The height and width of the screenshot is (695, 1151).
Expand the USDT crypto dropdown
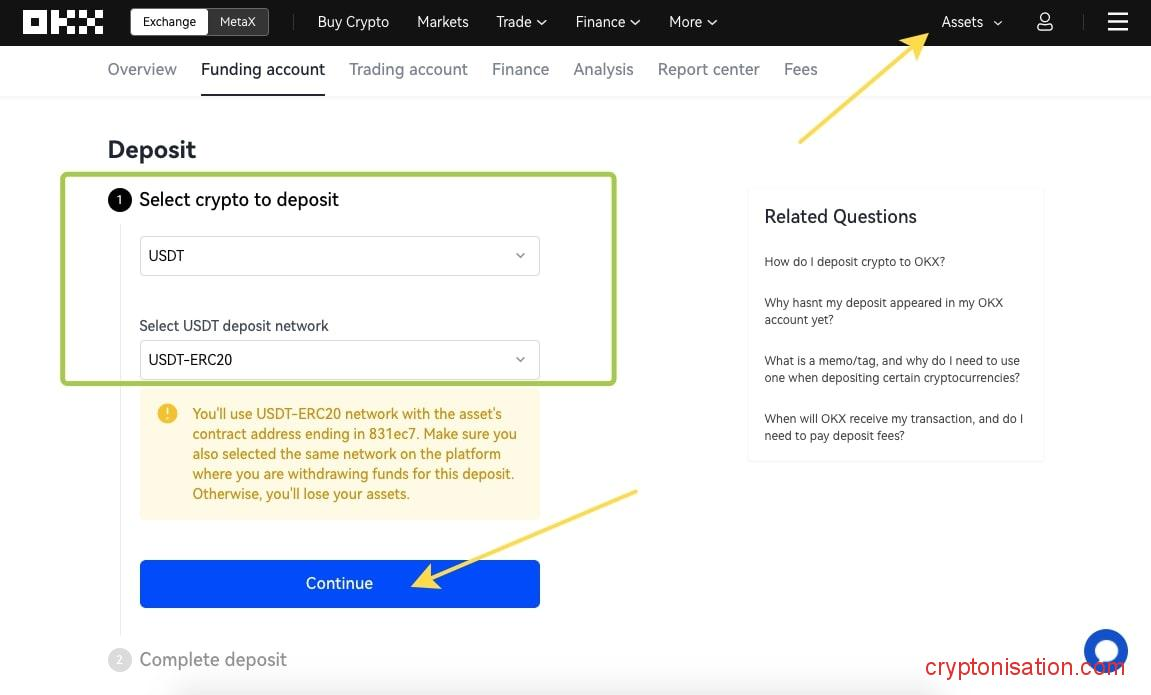339,256
